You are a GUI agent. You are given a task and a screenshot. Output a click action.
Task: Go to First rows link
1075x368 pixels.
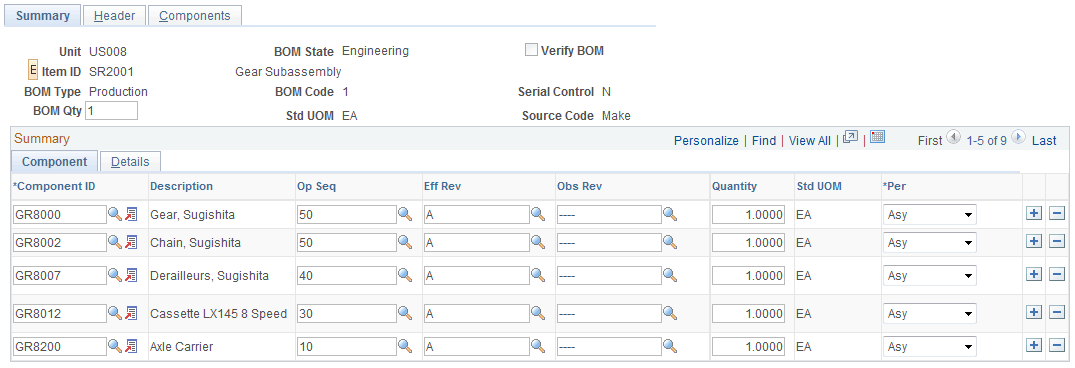930,140
